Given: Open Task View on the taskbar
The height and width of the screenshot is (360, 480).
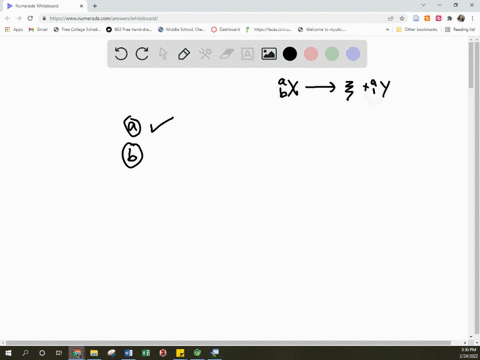Looking at the screenshot, I should pyautogui.click(x=59, y=353).
